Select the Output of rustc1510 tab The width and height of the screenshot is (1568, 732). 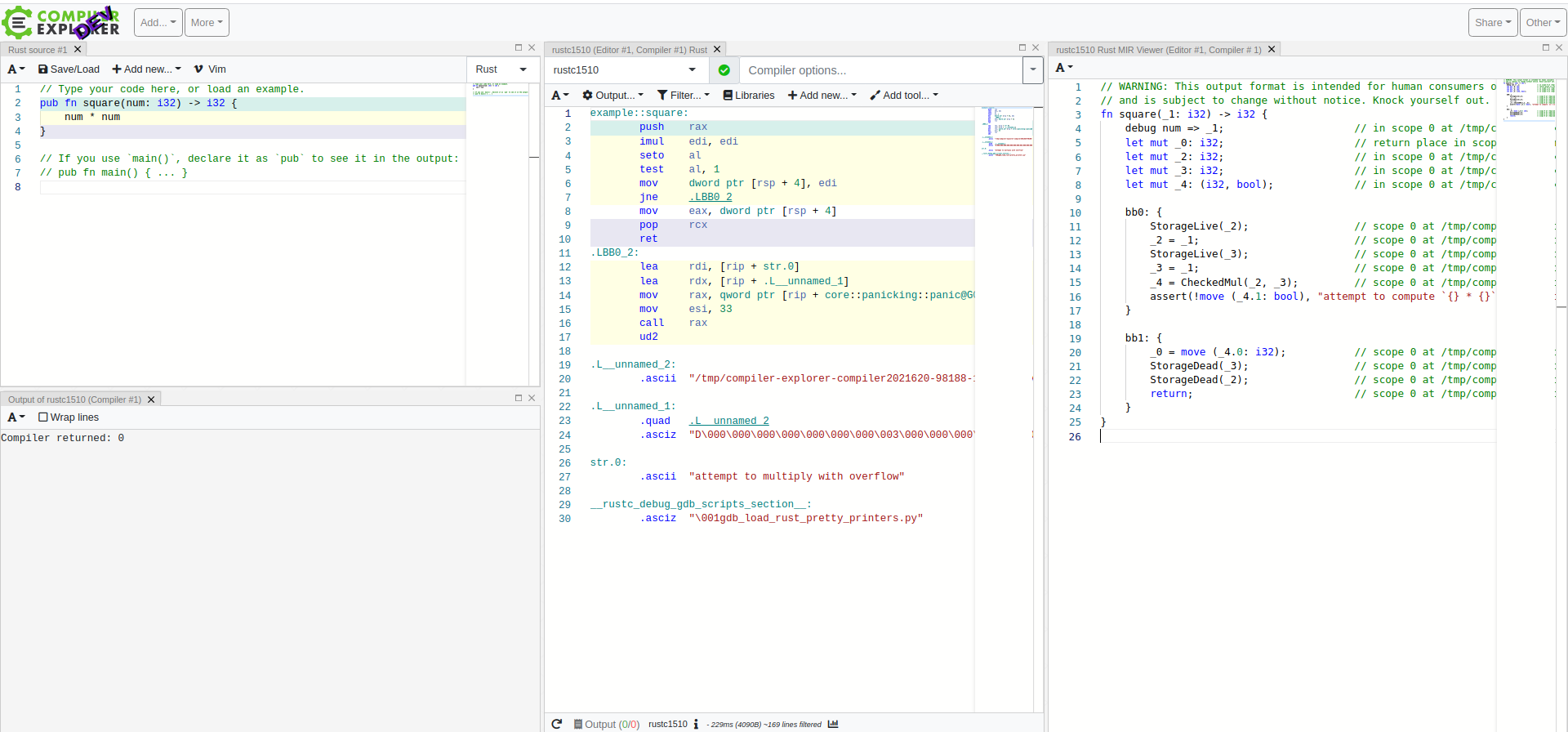[x=74, y=399]
